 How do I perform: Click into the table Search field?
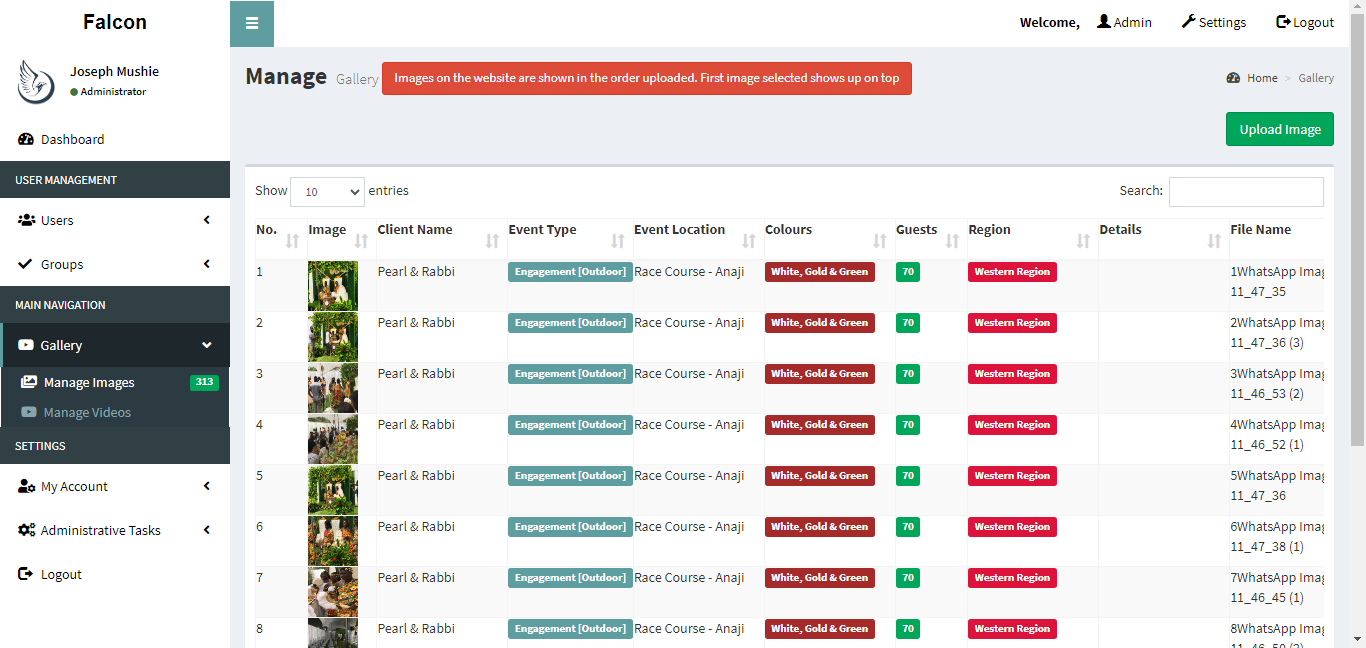coord(1245,192)
